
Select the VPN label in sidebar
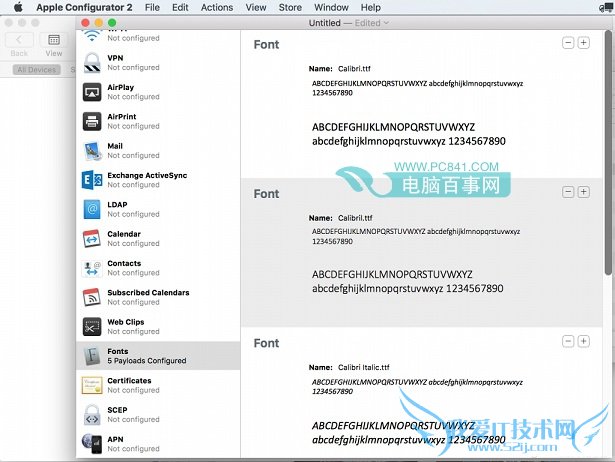[x=115, y=58]
